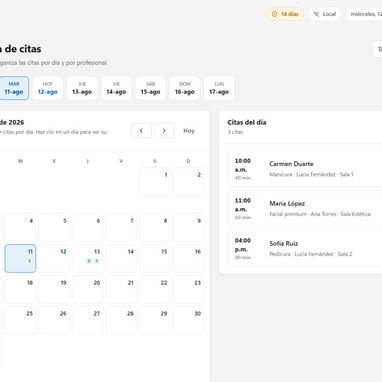Select day 30 in the calendar

pyautogui.click(x=188, y=320)
